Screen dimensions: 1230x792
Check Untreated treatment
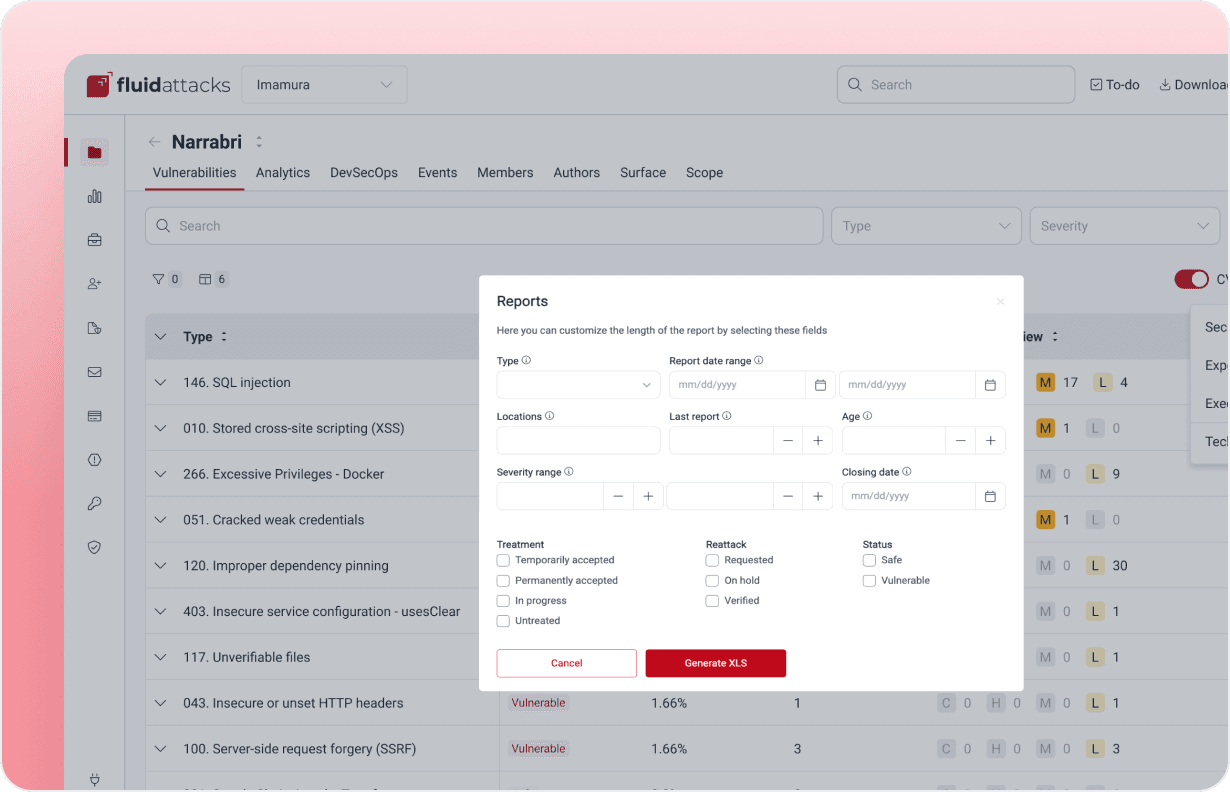click(504, 621)
